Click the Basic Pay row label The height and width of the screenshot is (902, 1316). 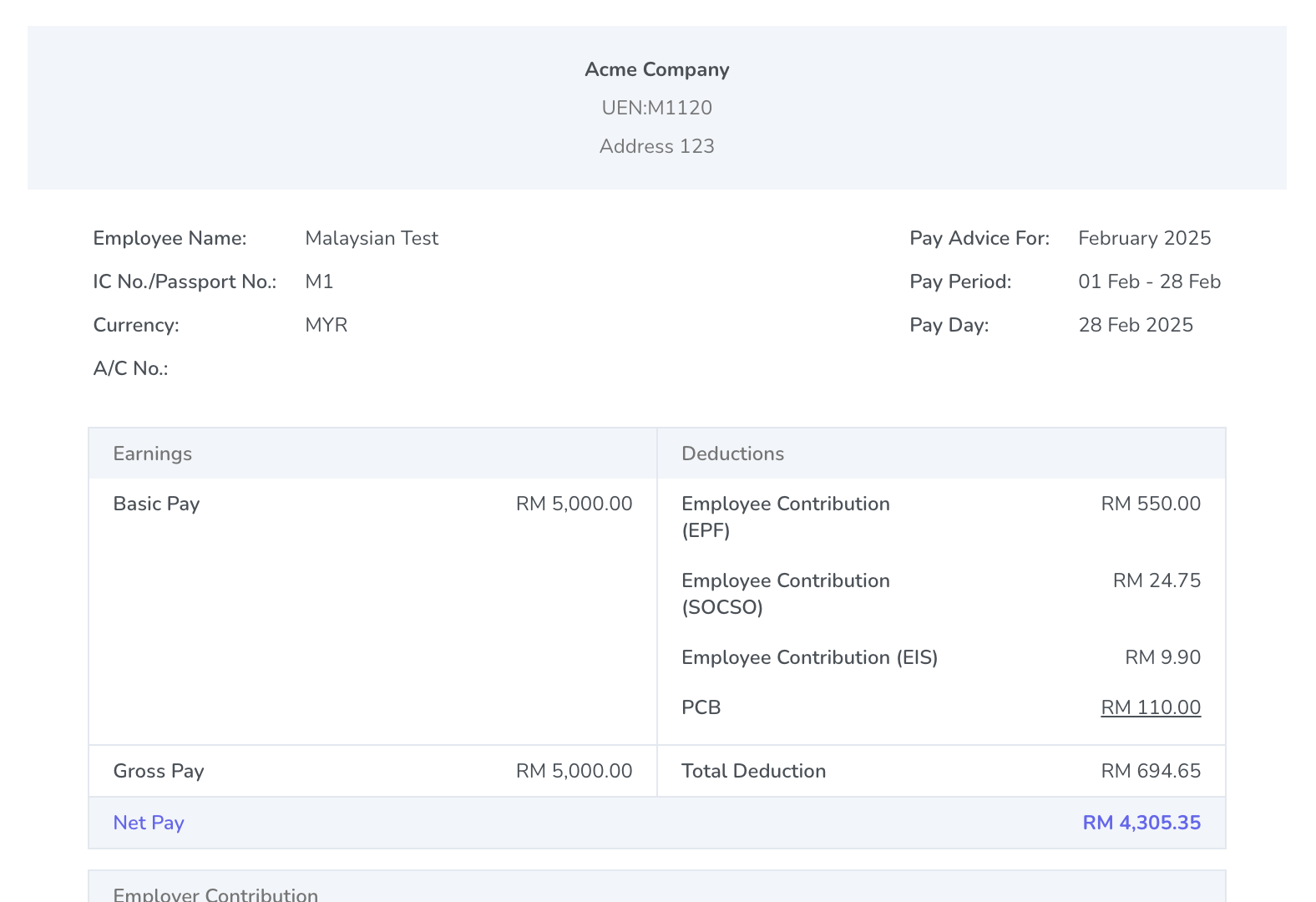coord(157,504)
